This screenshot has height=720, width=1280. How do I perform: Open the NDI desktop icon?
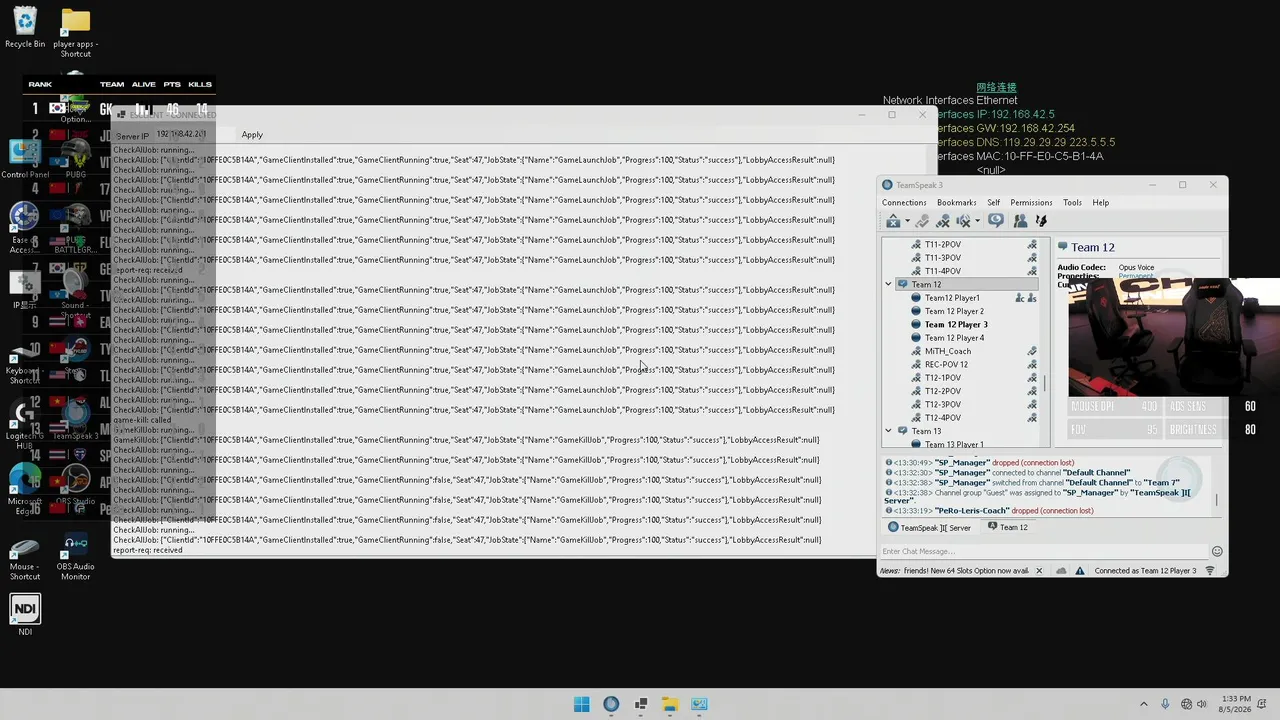(x=25, y=616)
